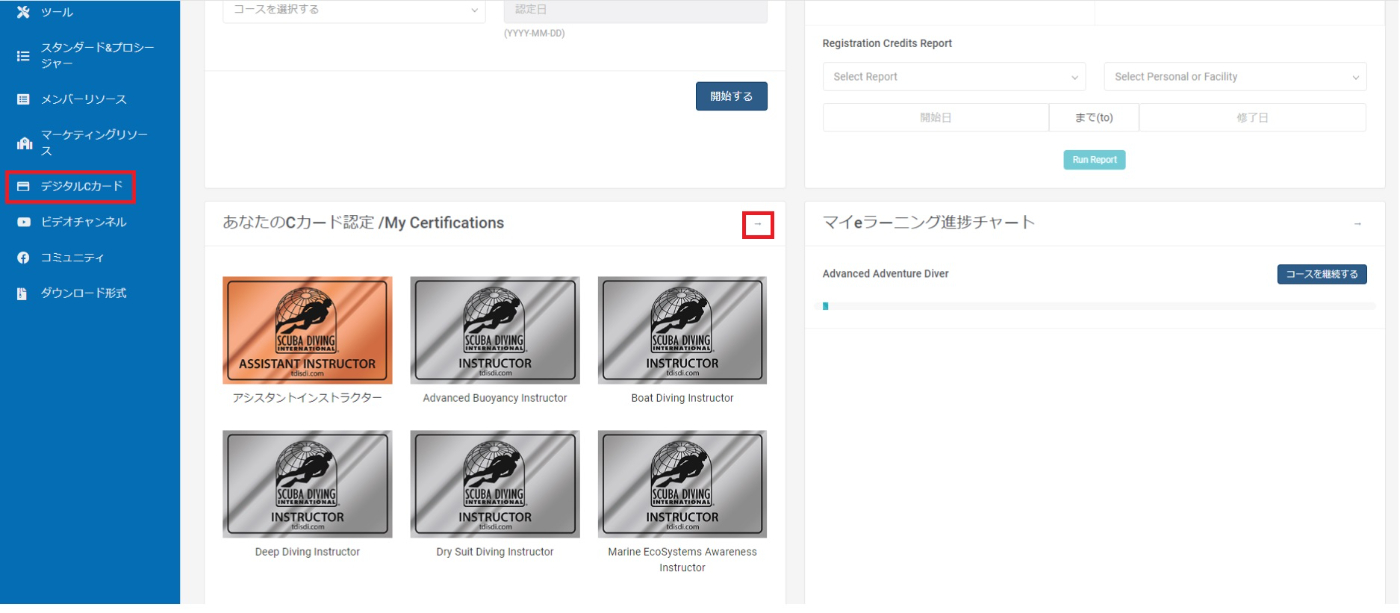Click the marketing resources icon
Screen dimensions: 1400x613
[x=24, y=143]
